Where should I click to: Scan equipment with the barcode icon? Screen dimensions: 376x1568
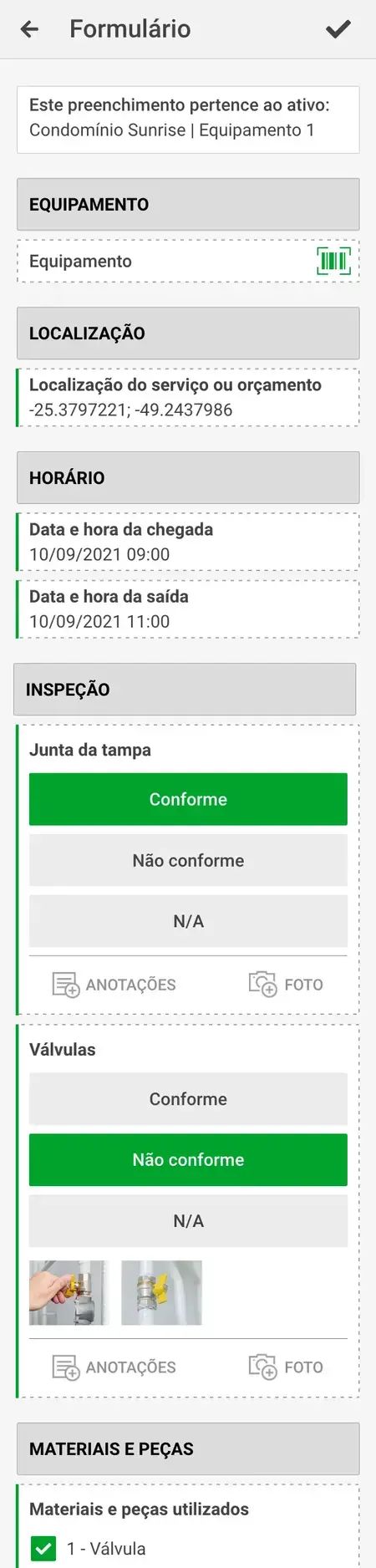[333, 261]
